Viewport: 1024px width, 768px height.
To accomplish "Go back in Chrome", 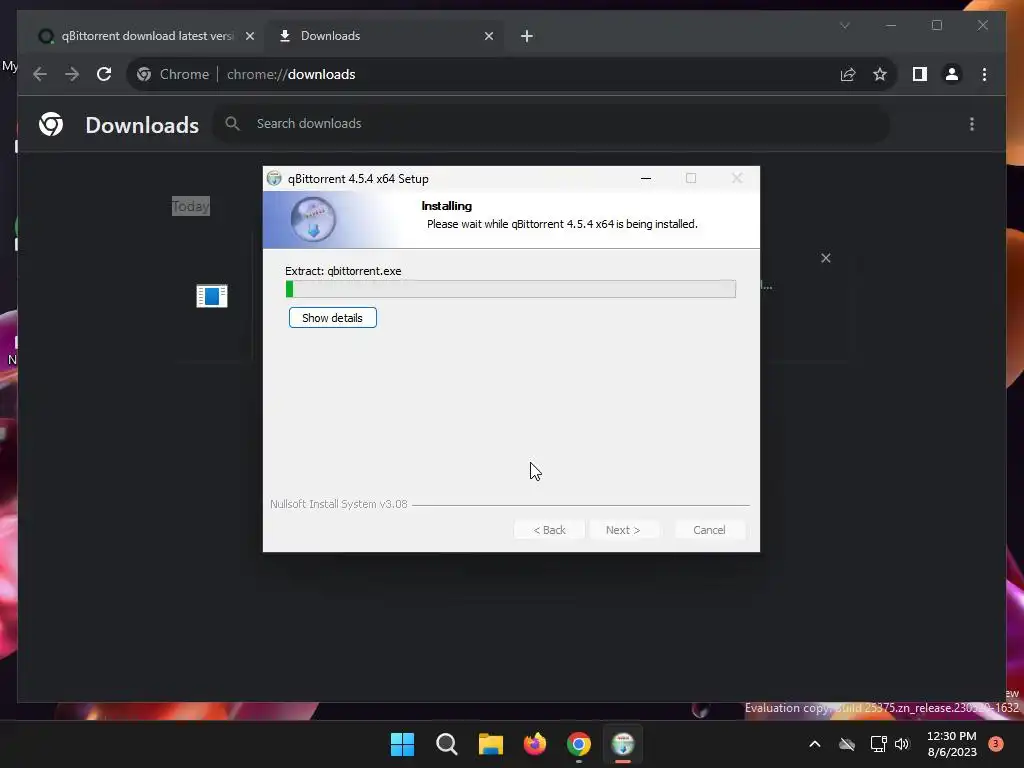I will pyautogui.click(x=40, y=74).
